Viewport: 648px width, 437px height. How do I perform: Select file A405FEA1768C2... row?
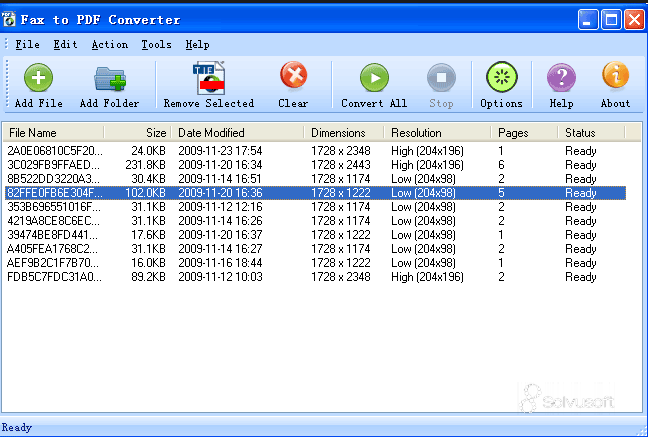pos(315,249)
